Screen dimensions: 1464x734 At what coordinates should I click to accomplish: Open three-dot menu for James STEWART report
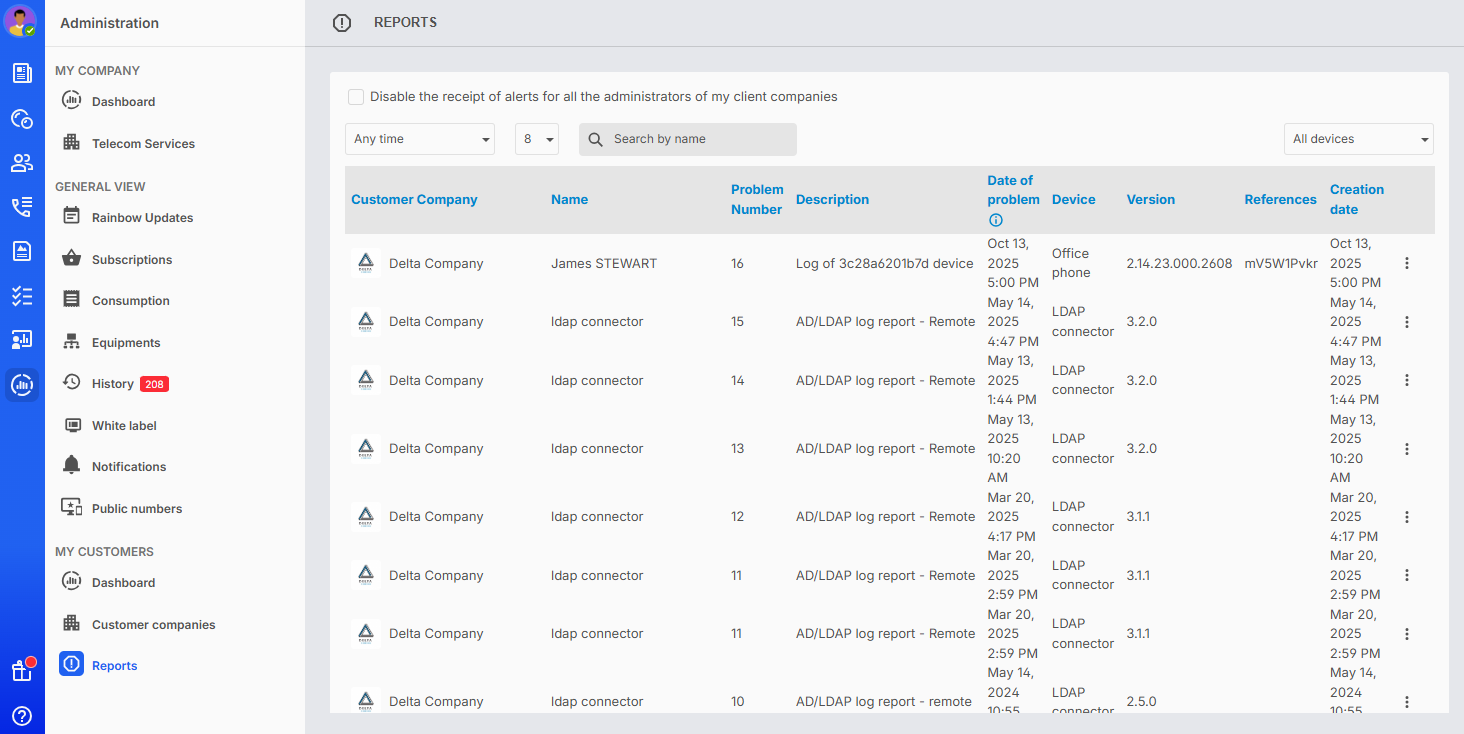click(1406, 263)
